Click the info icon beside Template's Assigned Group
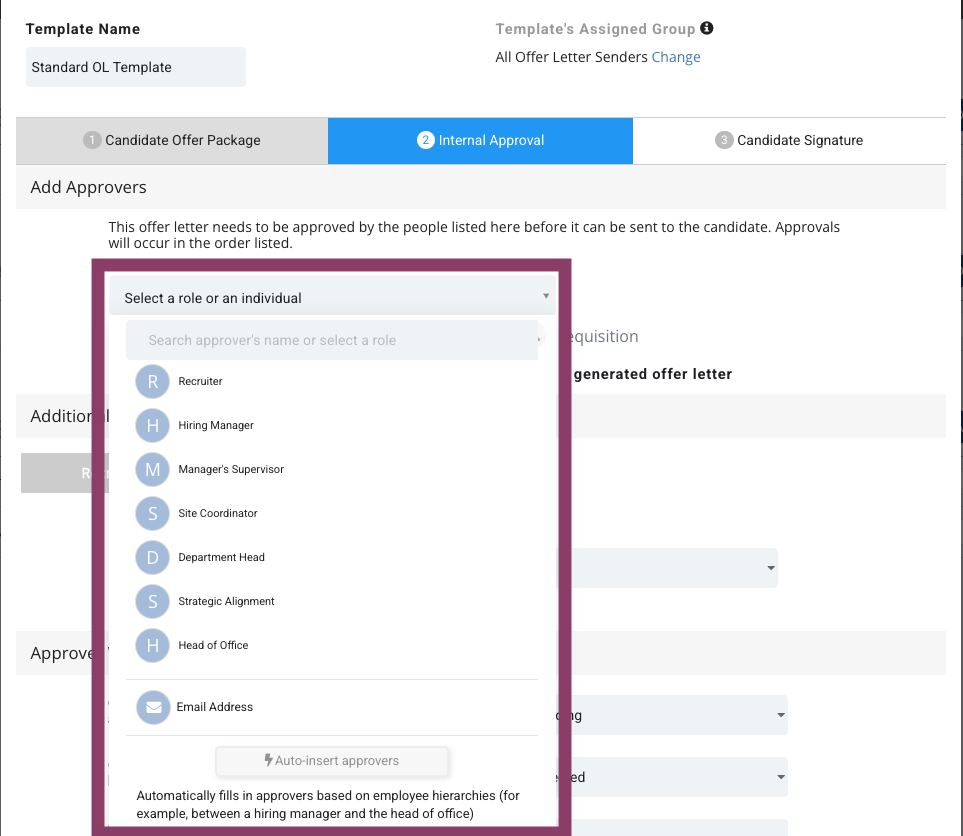 tap(707, 28)
